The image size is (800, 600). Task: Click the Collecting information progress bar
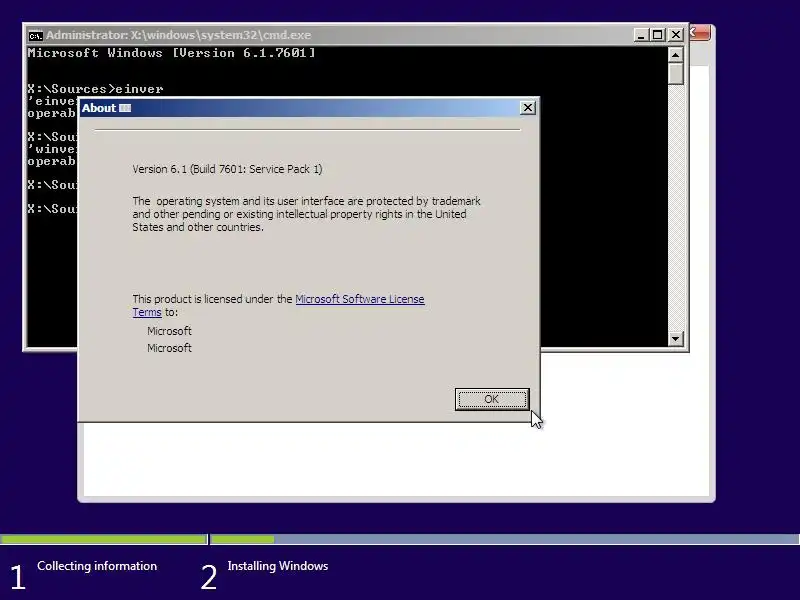coord(104,539)
